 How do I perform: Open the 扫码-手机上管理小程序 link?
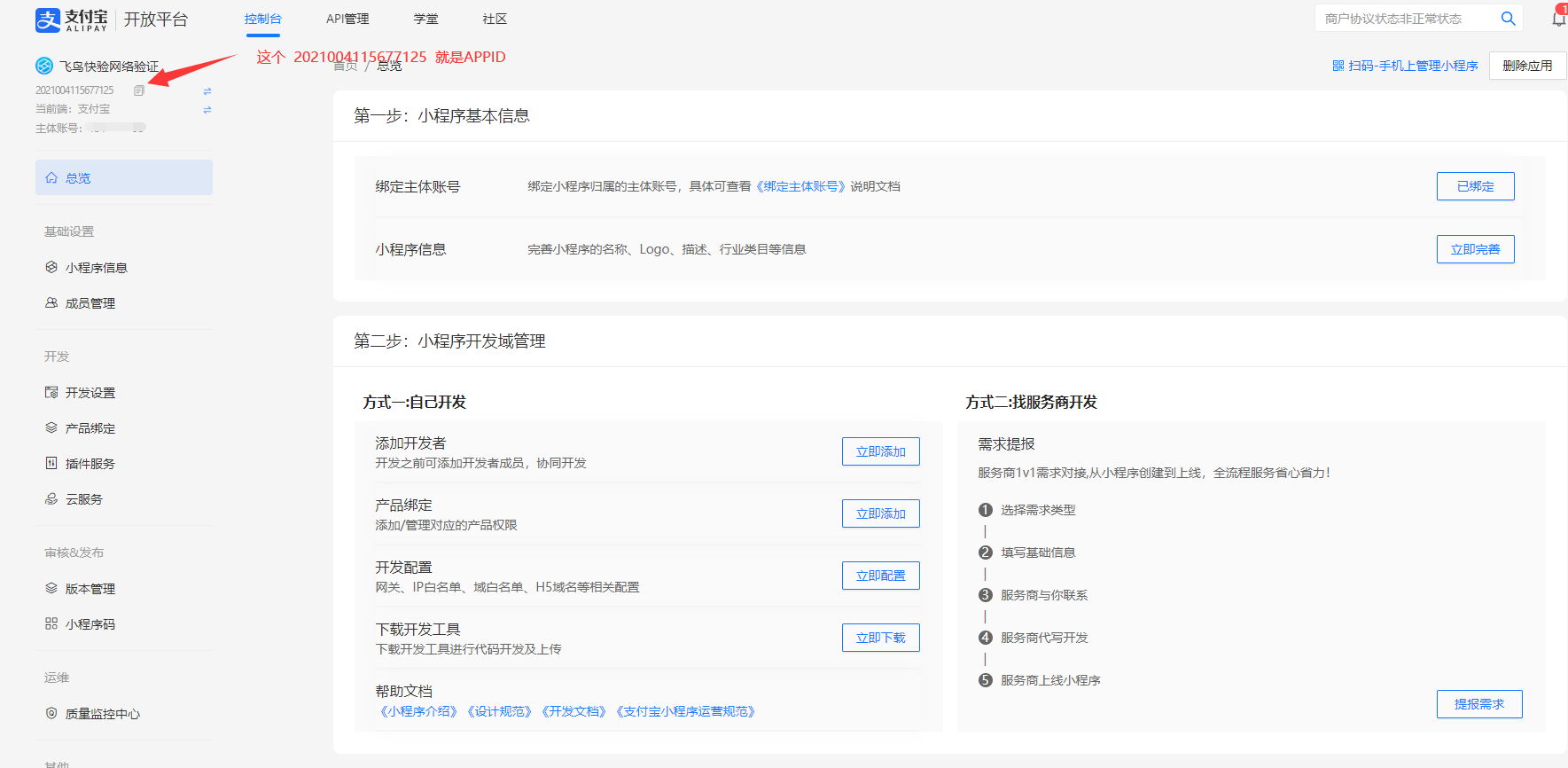1413,66
